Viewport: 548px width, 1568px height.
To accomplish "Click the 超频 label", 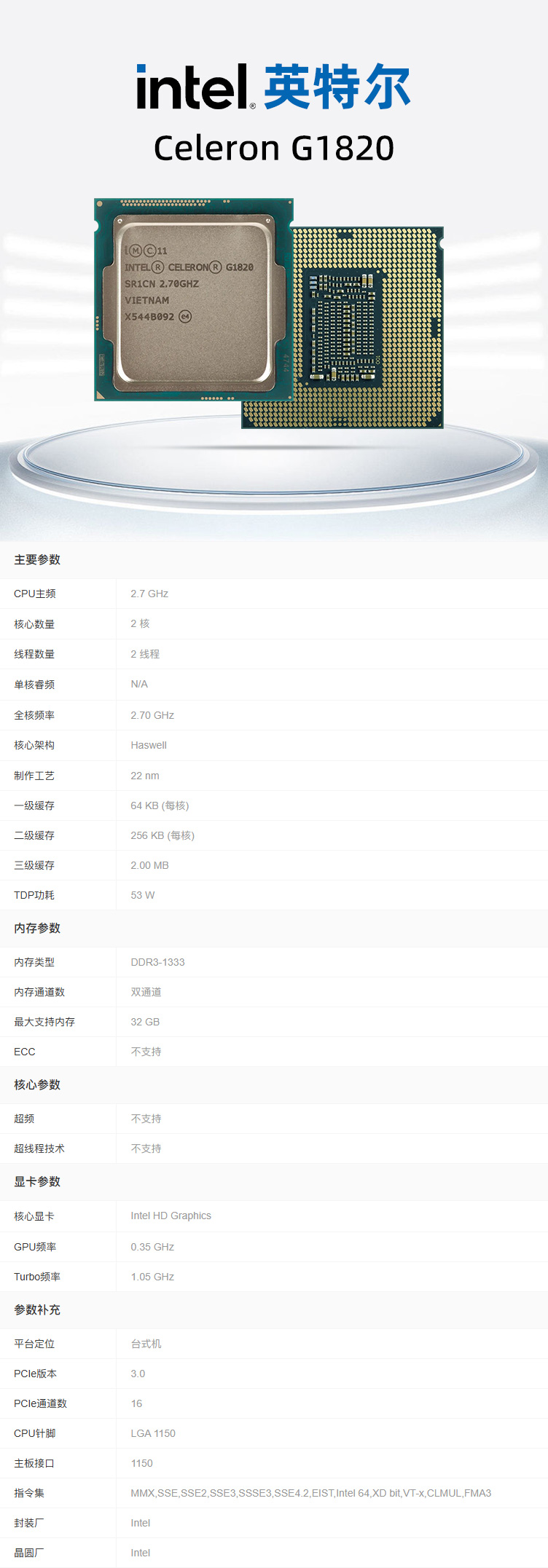I will click(x=24, y=1119).
